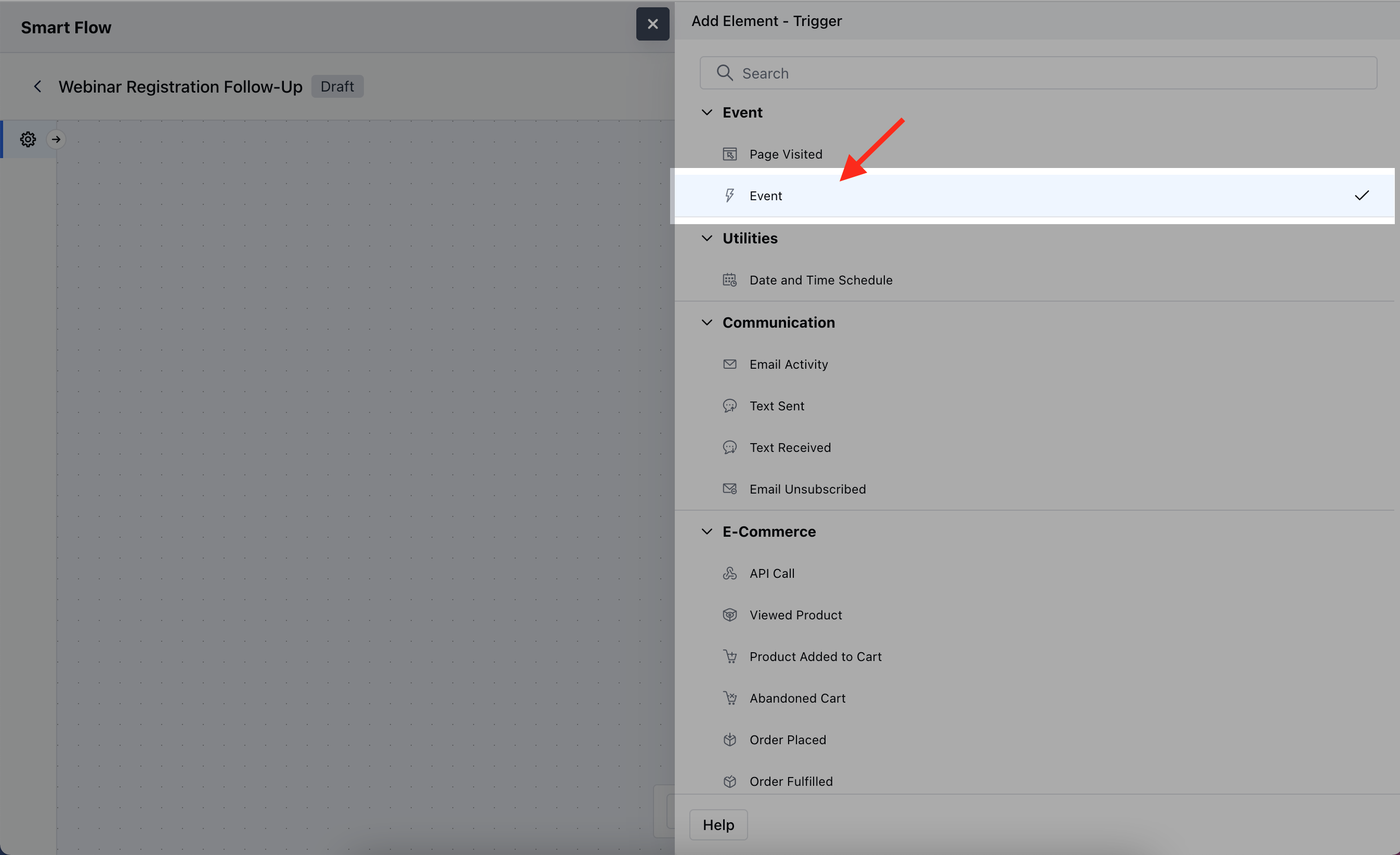The width and height of the screenshot is (1400, 855).
Task: Click the API Call webhook icon
Action: click(x=729, y=573)
